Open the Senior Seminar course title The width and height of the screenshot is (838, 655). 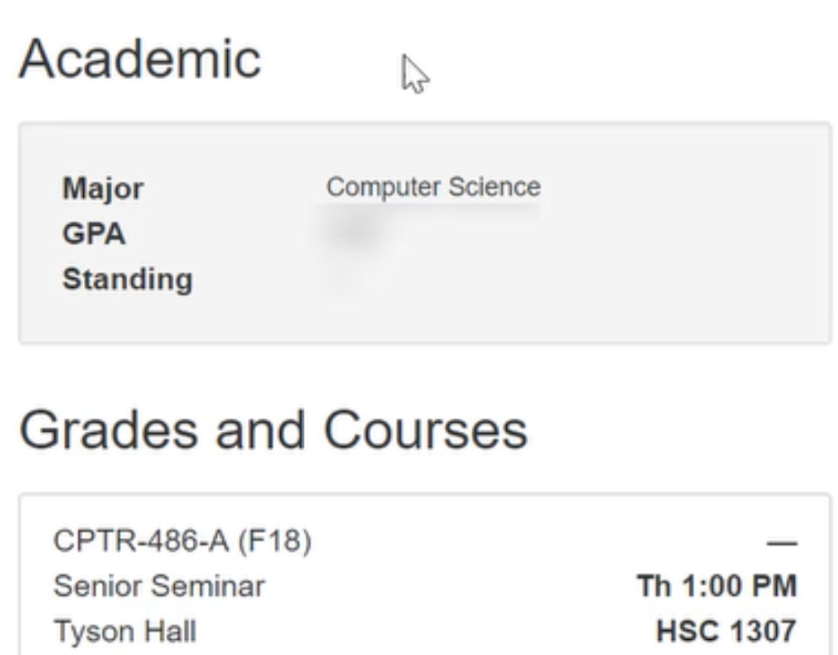click(x=159, y=586)
